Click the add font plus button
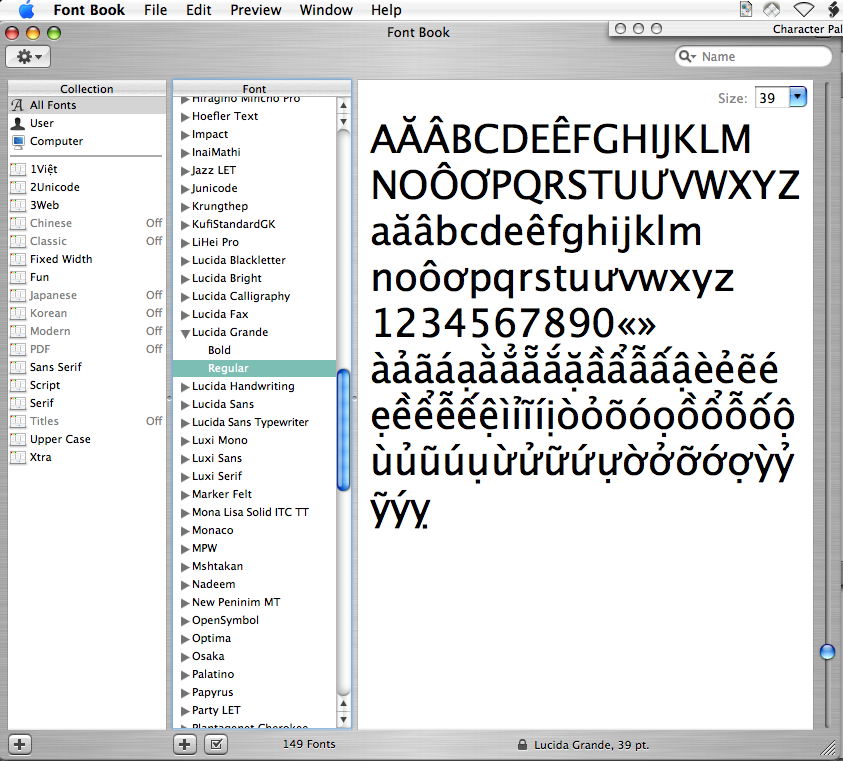The image size is (843, 761). click(x=184, y=745)
